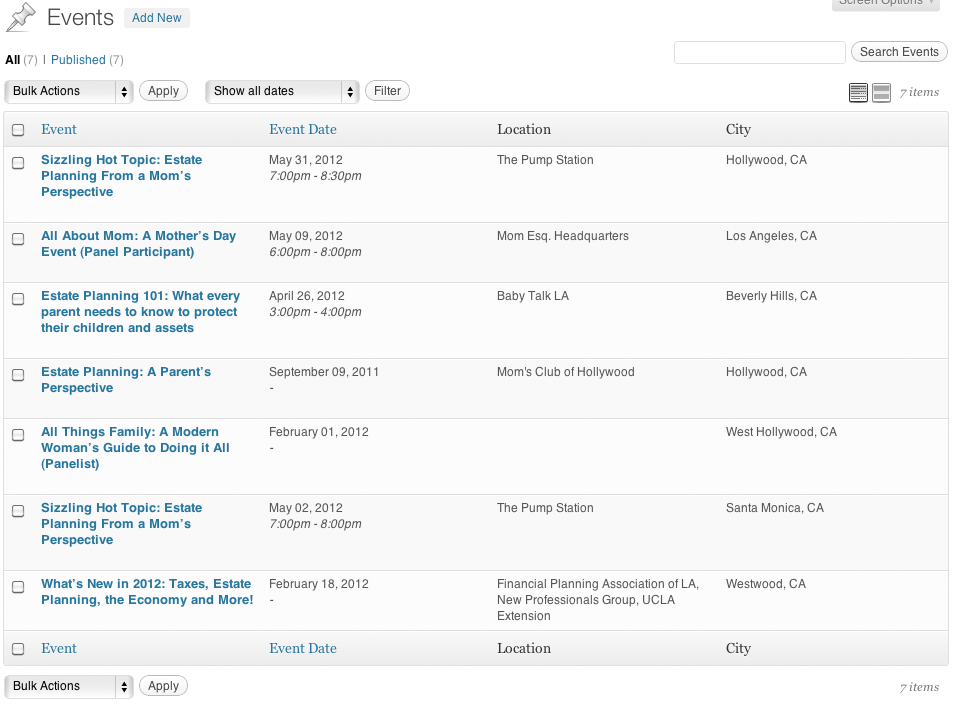Click the 'Beverly Hills, CA' city cell
This screenshot has height=713, width=956.
pyautogui.click(x=771, y=296)
